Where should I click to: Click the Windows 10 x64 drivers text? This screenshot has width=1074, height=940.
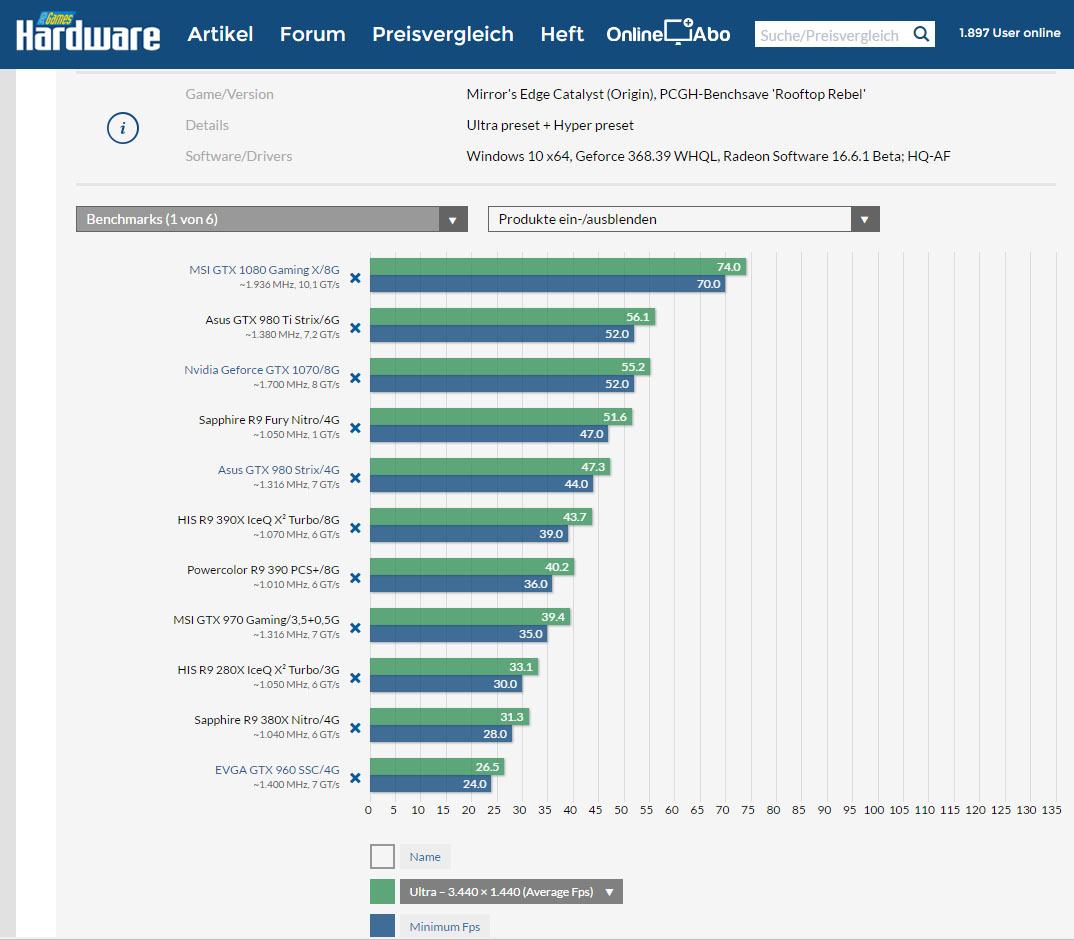tap(708, 156)
